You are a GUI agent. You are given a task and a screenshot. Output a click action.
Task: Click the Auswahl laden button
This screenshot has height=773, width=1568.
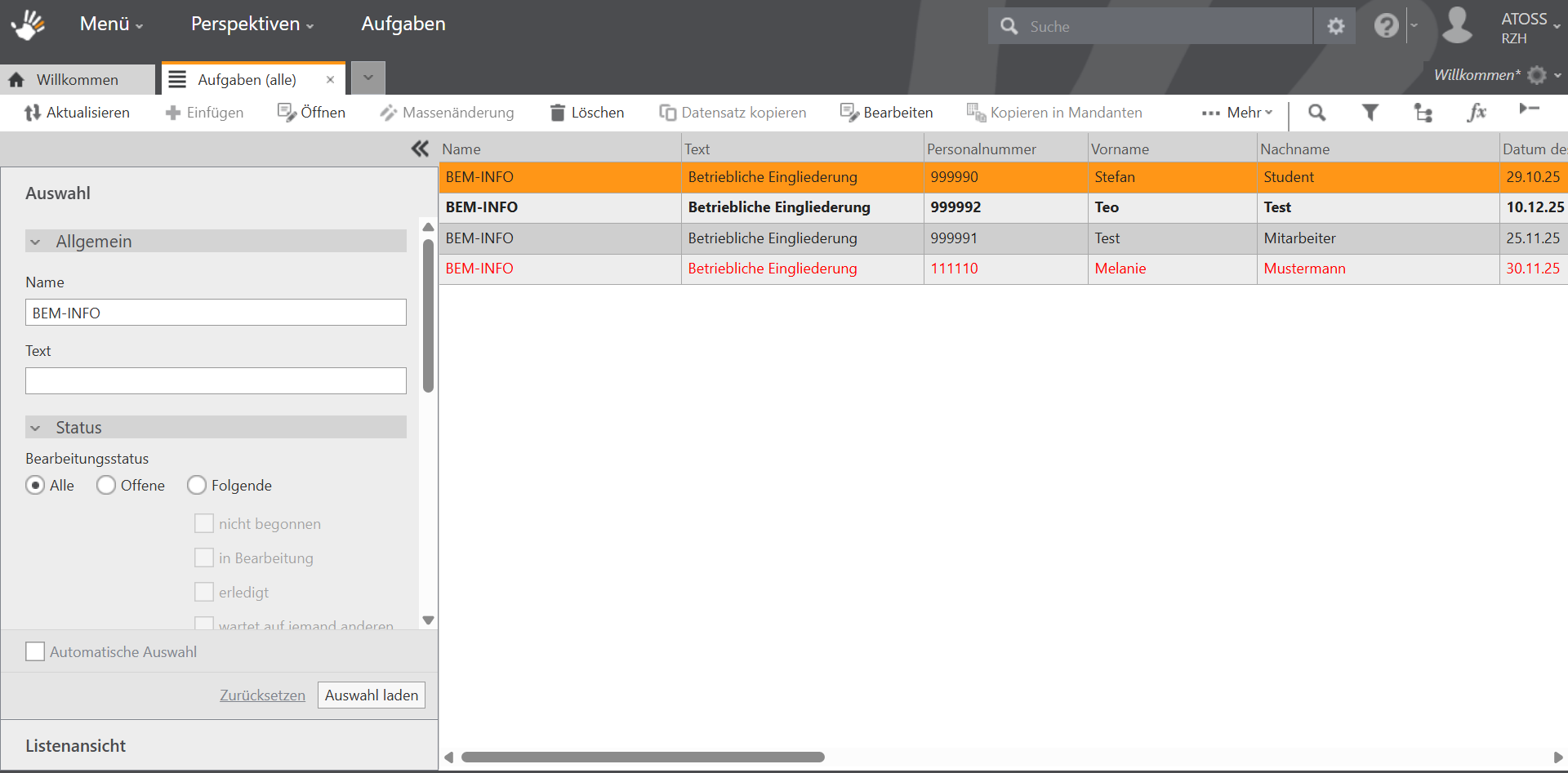tap(372, 695)
